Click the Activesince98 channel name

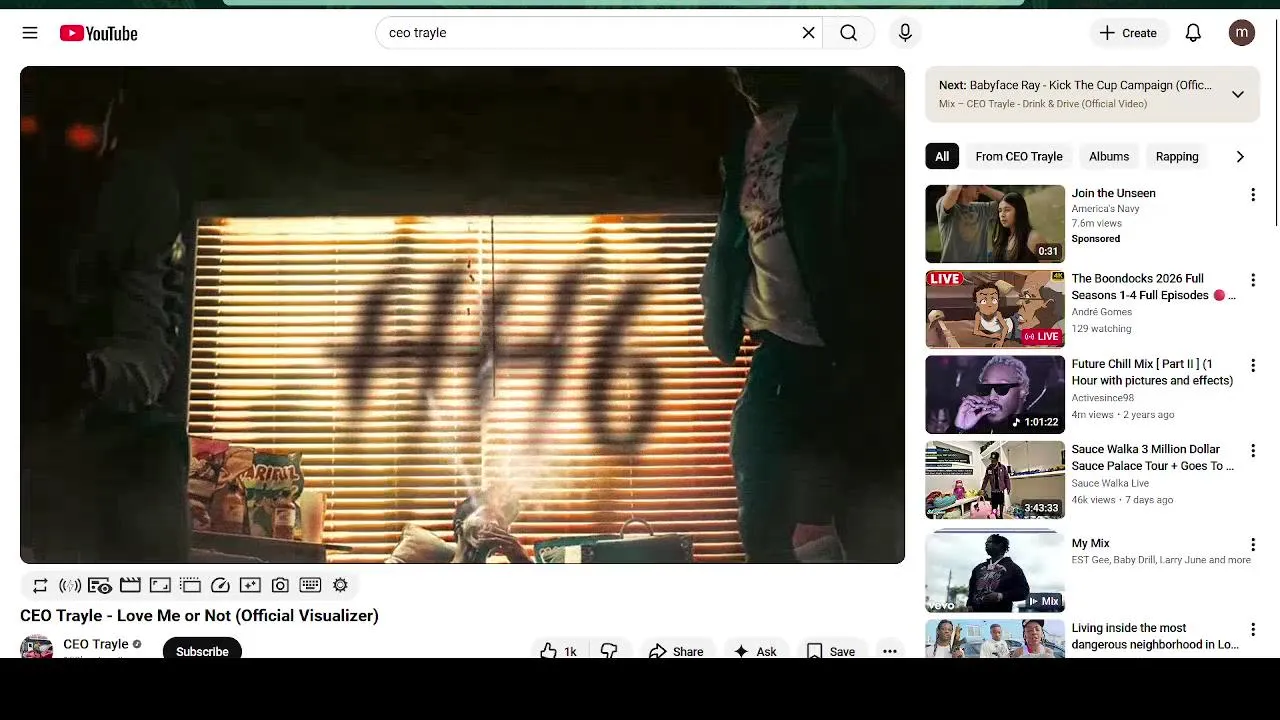(x=1102, y=397)
